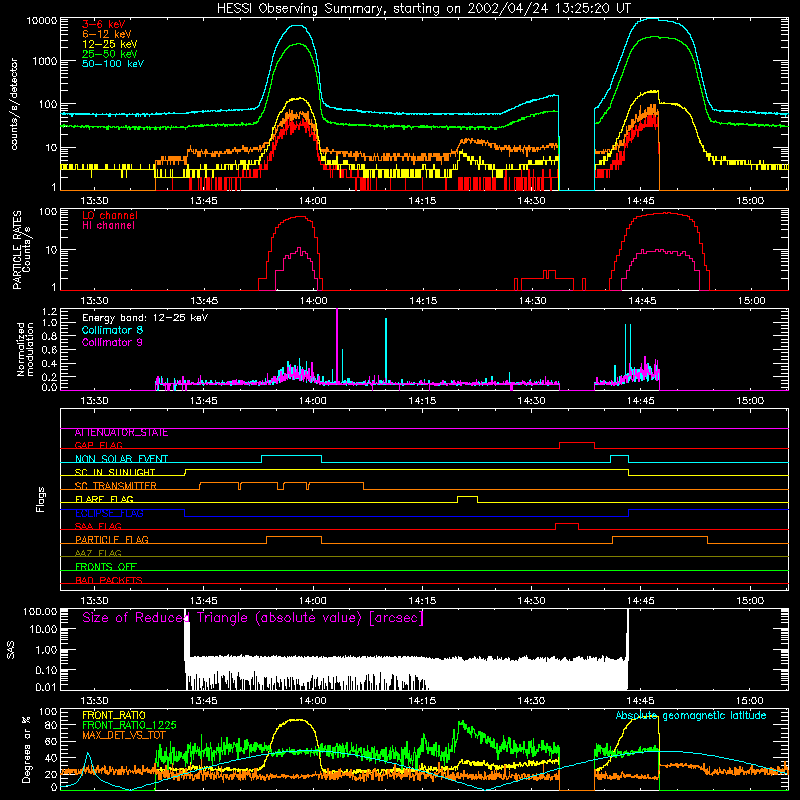Screen dimensions: 800x800
Task: Click the ECLIPSE_FLAG label
Action: tap(109, 513)
